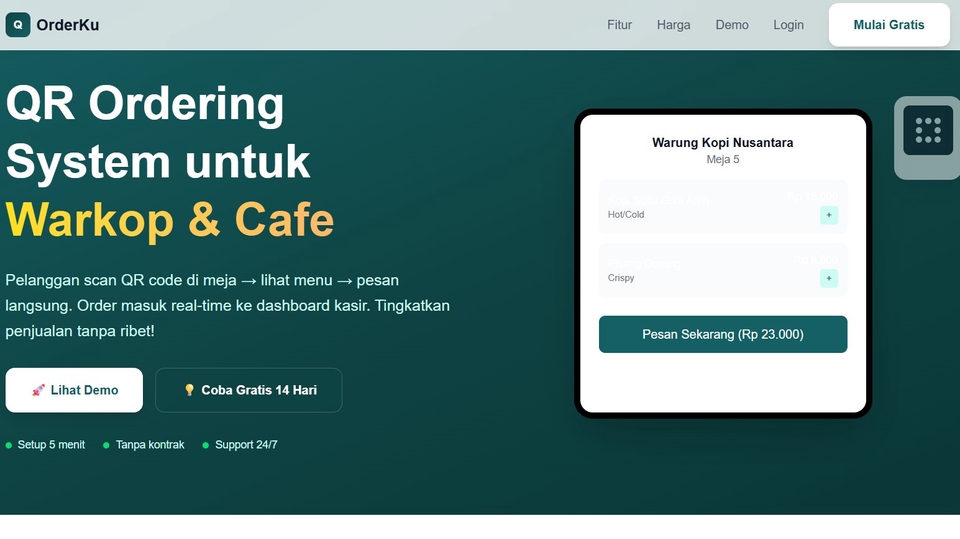Add the Hot/Cold coffee item with plus
960x539 pixels.
(828, 215)
